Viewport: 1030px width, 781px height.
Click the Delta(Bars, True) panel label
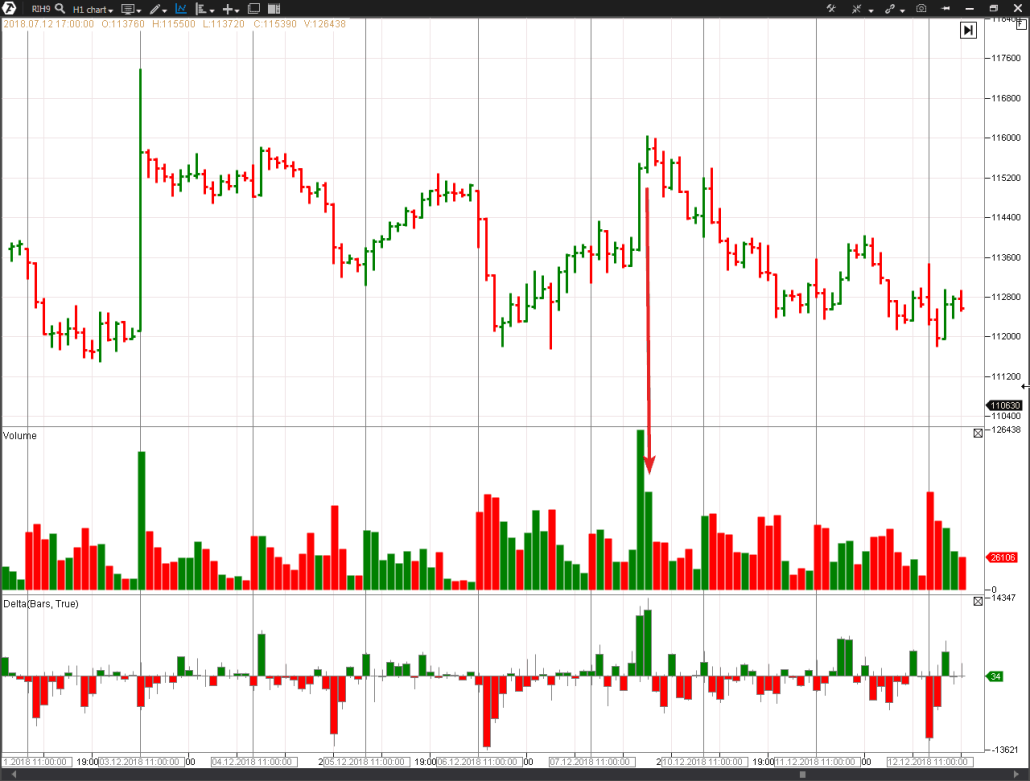(41, 604)
